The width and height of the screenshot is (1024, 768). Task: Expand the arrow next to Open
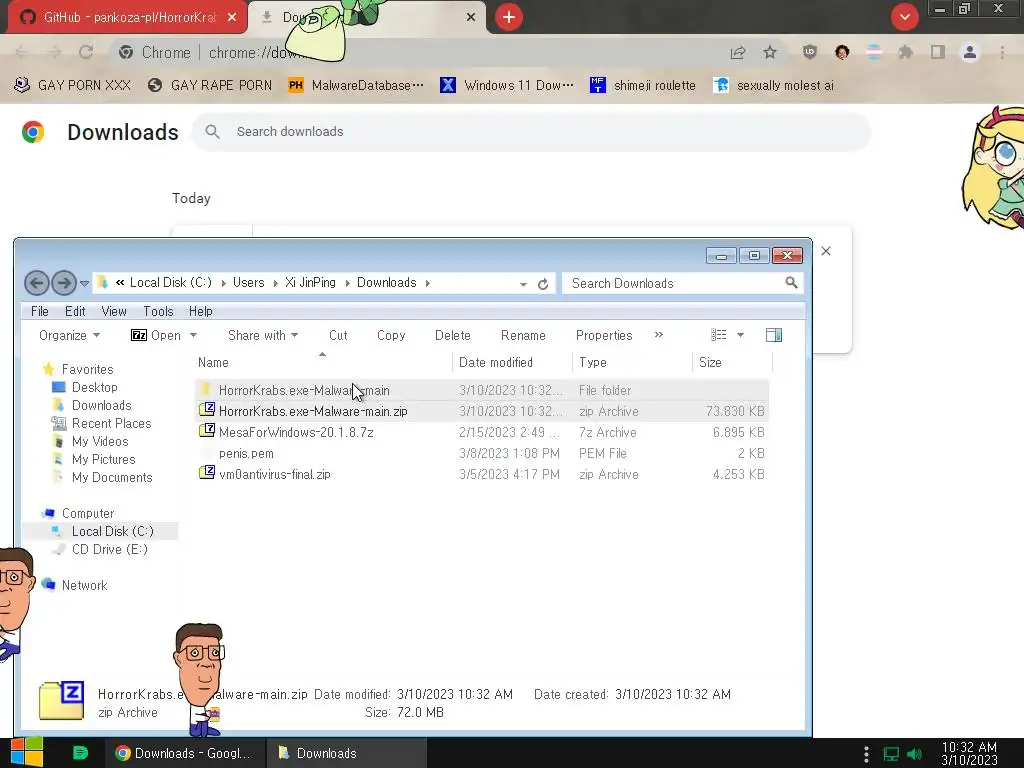coord(193,335)
